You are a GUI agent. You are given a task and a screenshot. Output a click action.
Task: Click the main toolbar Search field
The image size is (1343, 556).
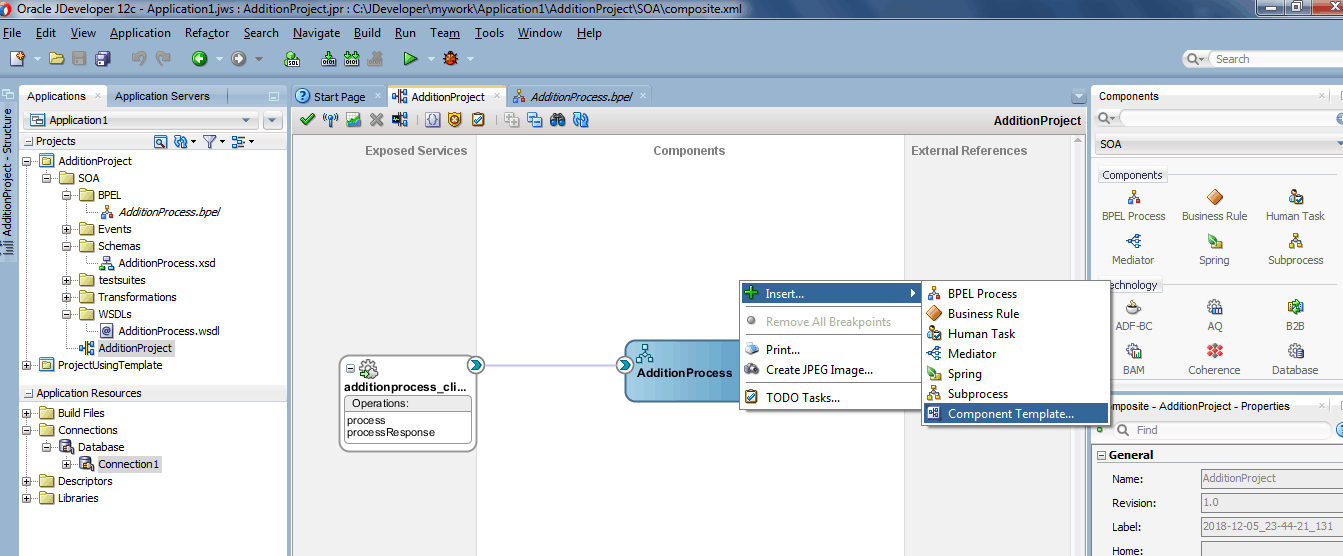pos(1275,59)
